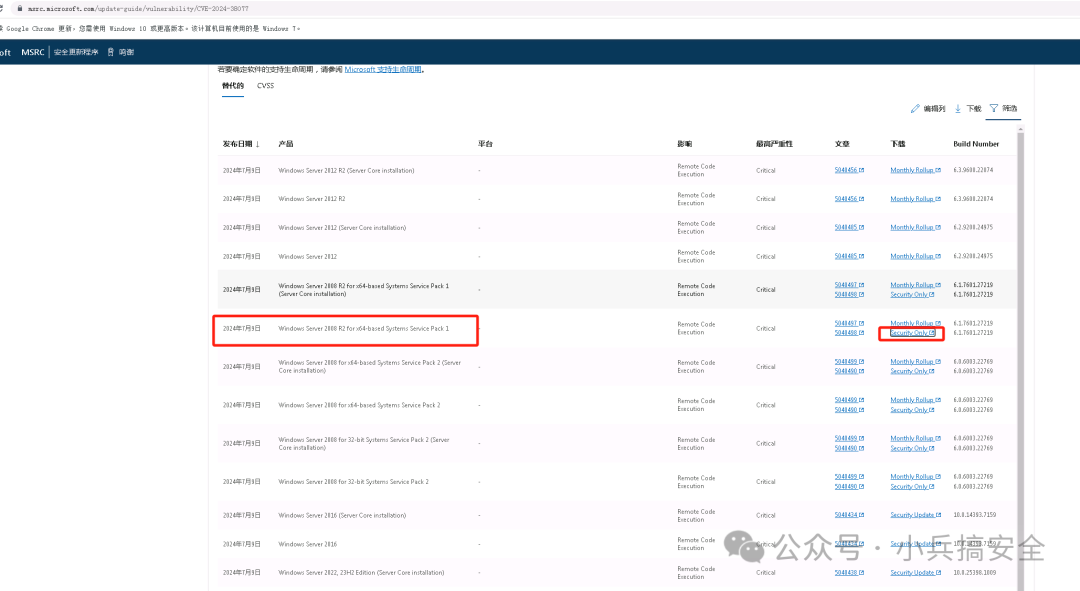Select build number 10.0.25398.1009
The width and height of the screenshot is (1080, 591).
click(975, 573)
